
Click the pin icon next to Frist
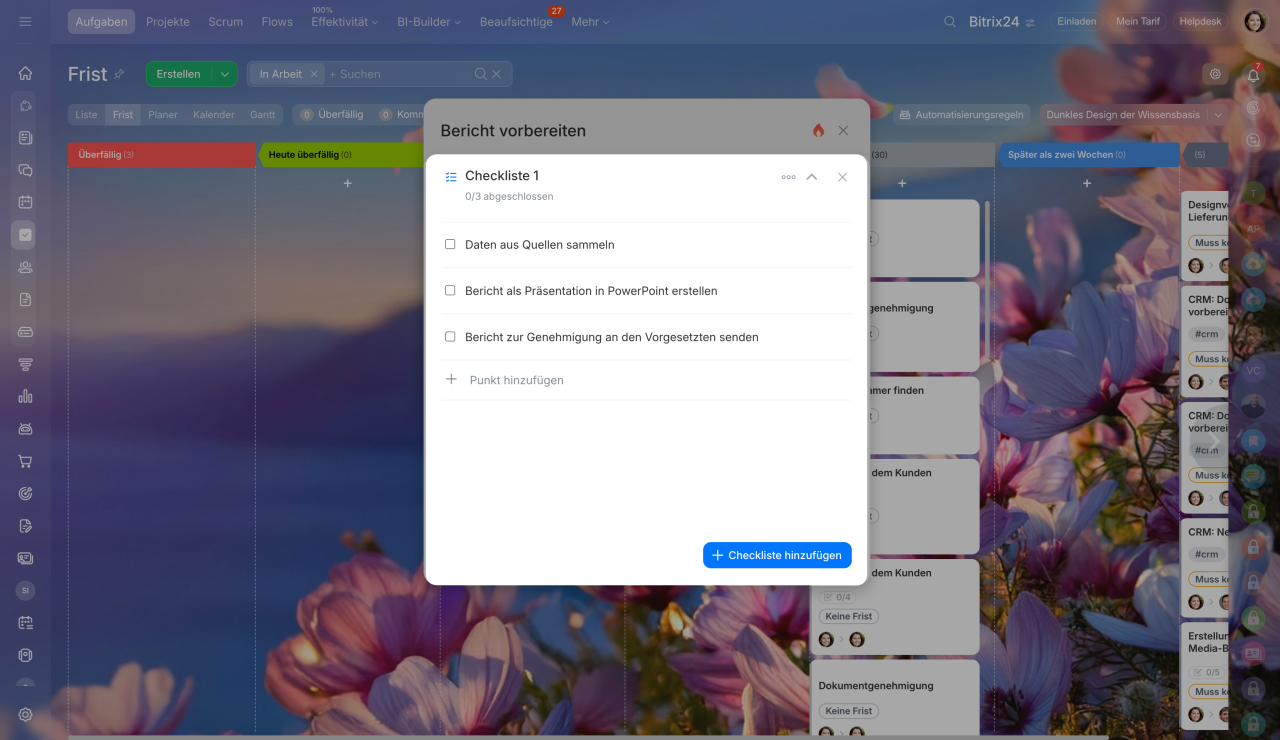[x=119, y=74]
